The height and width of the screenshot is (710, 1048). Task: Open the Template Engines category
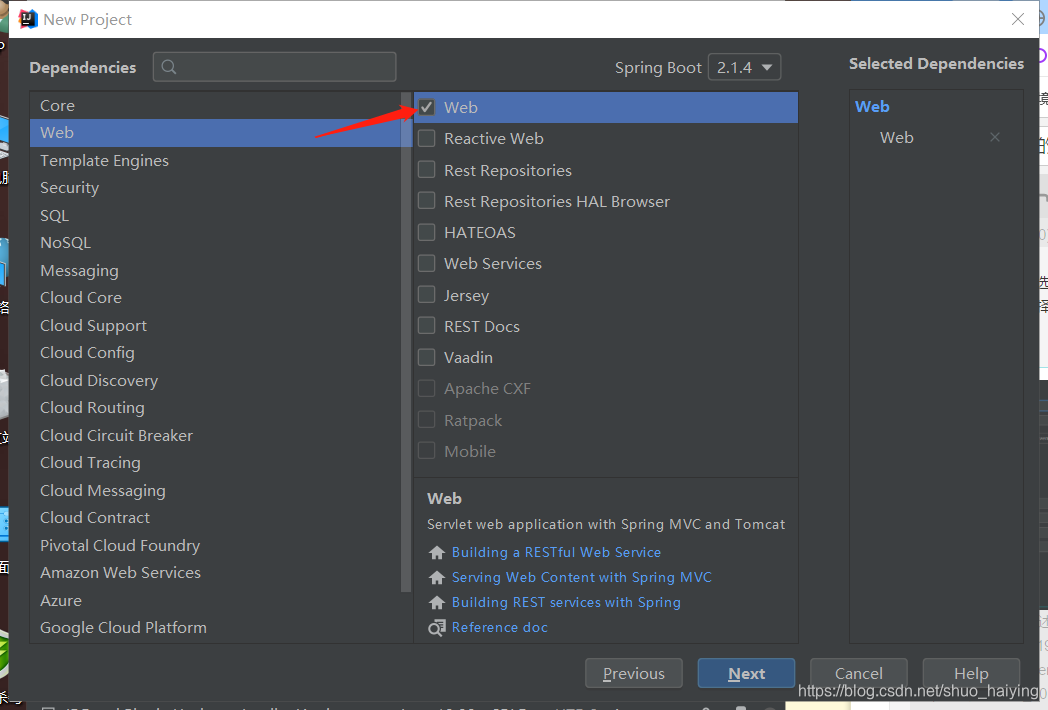tap(216, 160)
